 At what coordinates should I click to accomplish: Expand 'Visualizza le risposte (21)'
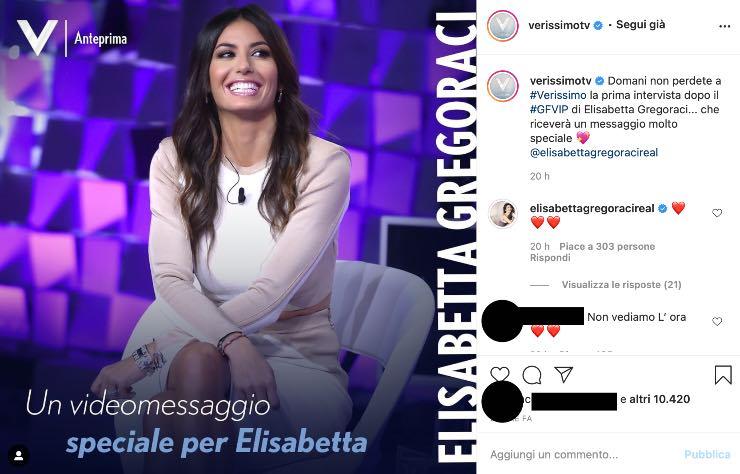(x=621, y=285)
